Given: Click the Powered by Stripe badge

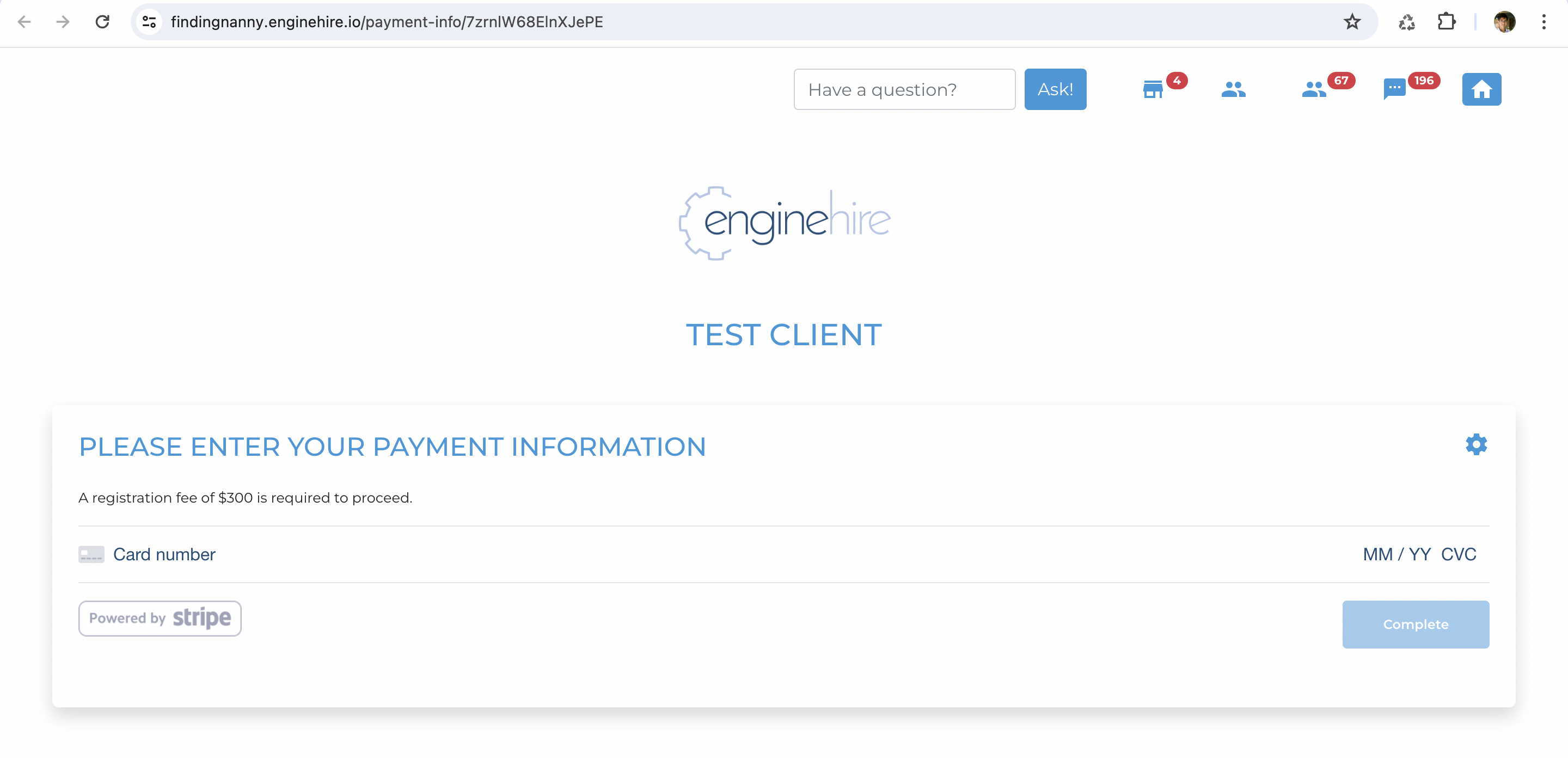Looking at the screenshot, I should coord(160,618).
